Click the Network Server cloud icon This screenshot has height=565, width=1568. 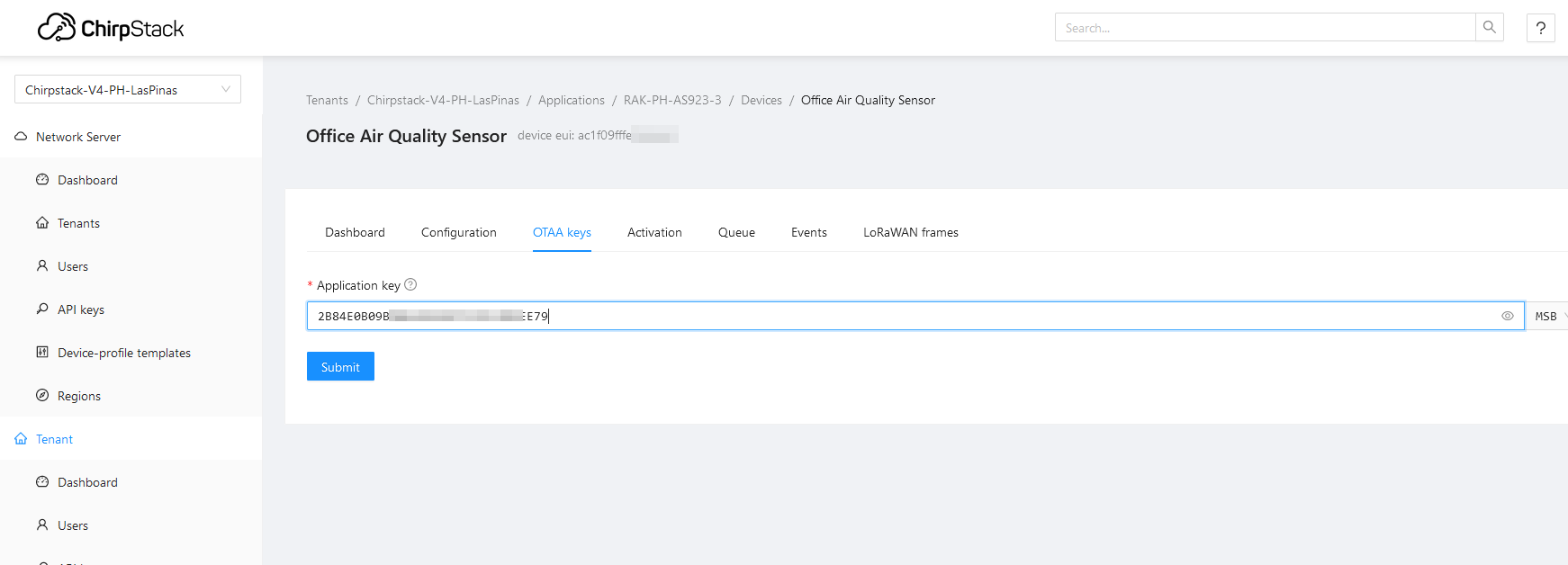point(21,137)
